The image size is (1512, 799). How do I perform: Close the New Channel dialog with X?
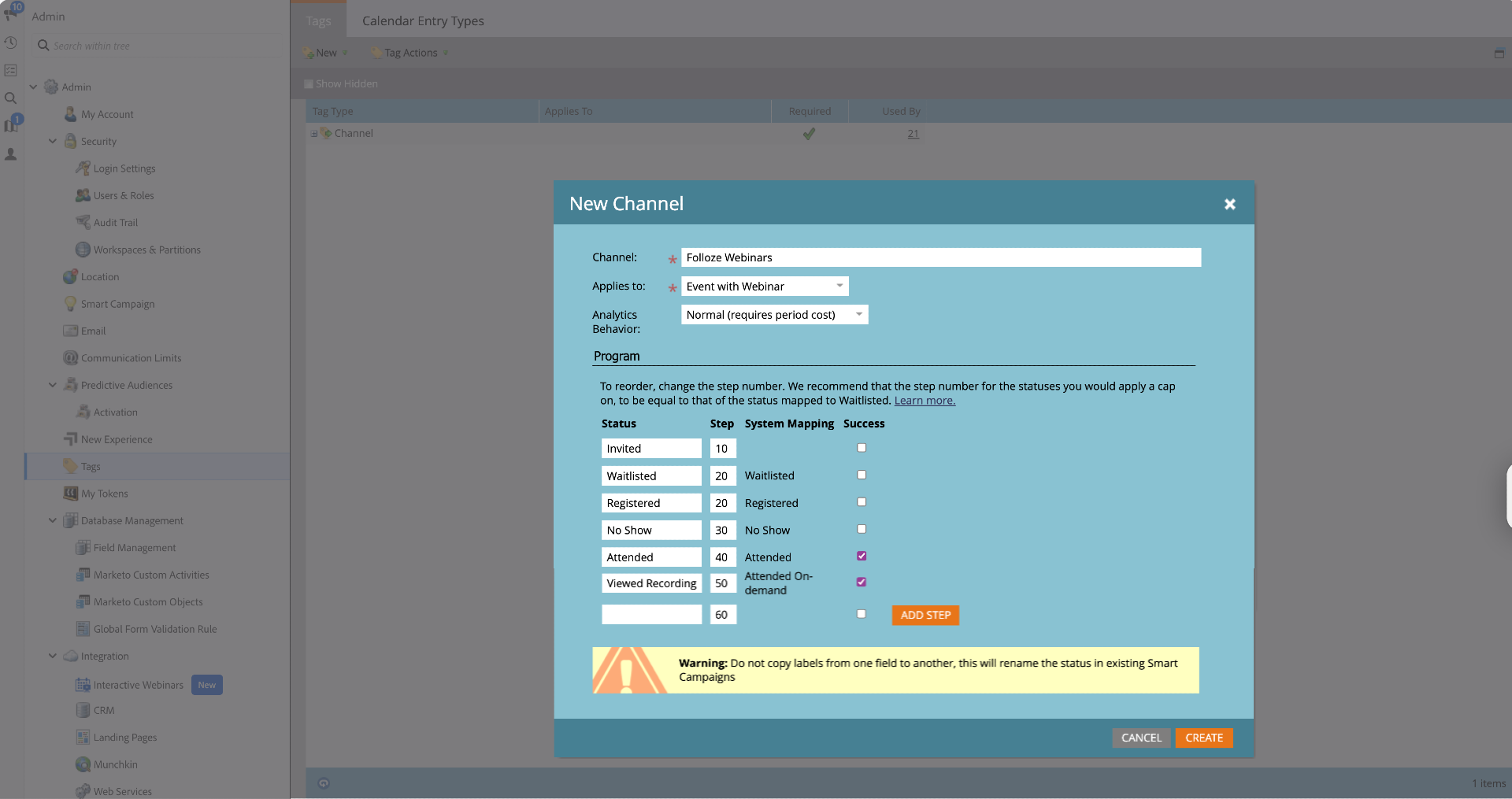pos(1229,204)
